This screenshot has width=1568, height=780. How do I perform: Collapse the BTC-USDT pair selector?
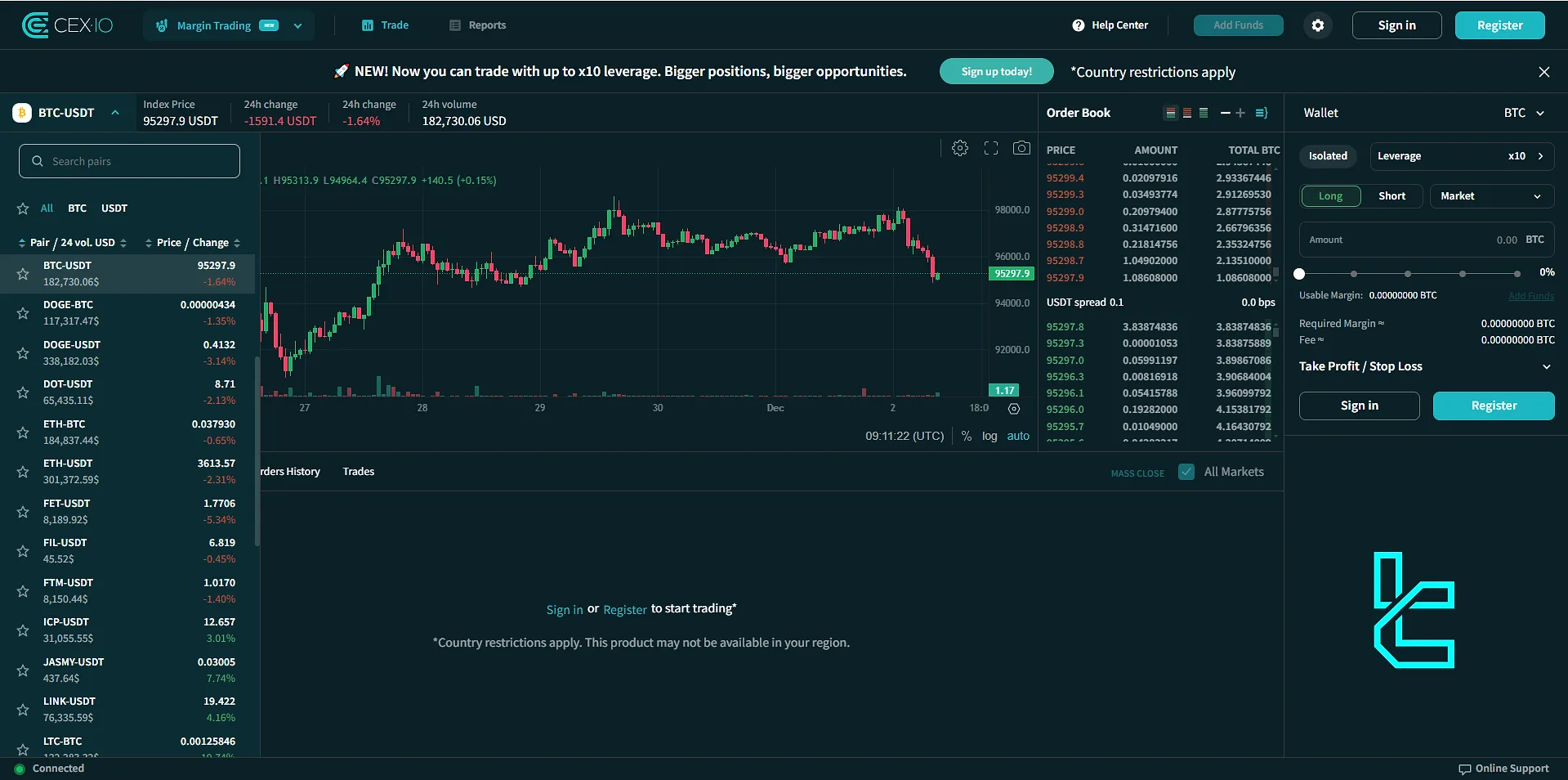pos(115,113)
